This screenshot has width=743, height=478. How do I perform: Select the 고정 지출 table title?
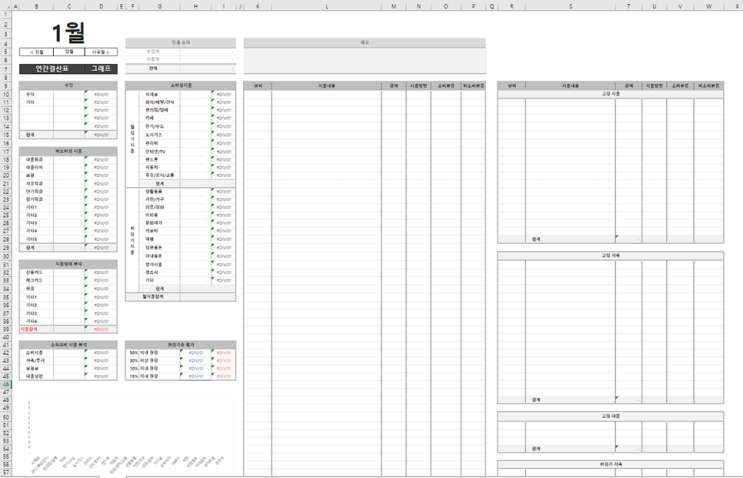pyautogui.click(x=610, y=94)
